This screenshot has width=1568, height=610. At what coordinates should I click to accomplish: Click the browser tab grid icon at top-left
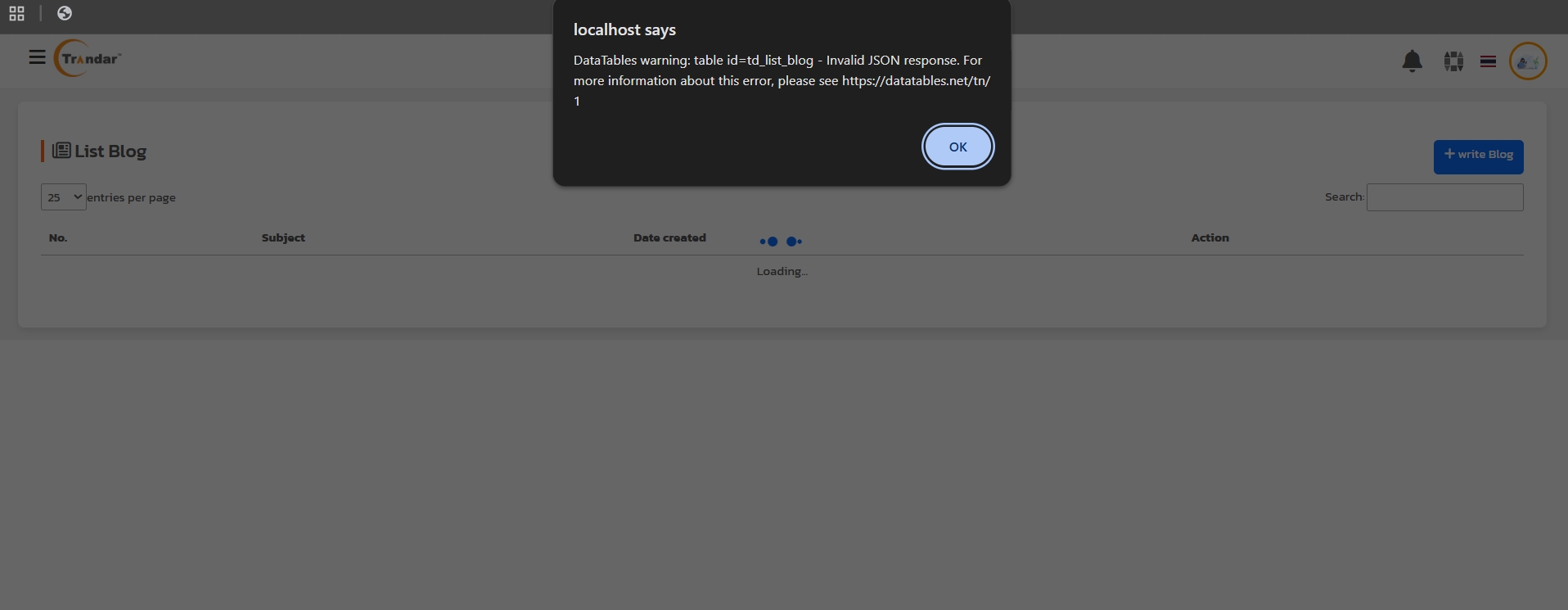(x=16, y=13)
